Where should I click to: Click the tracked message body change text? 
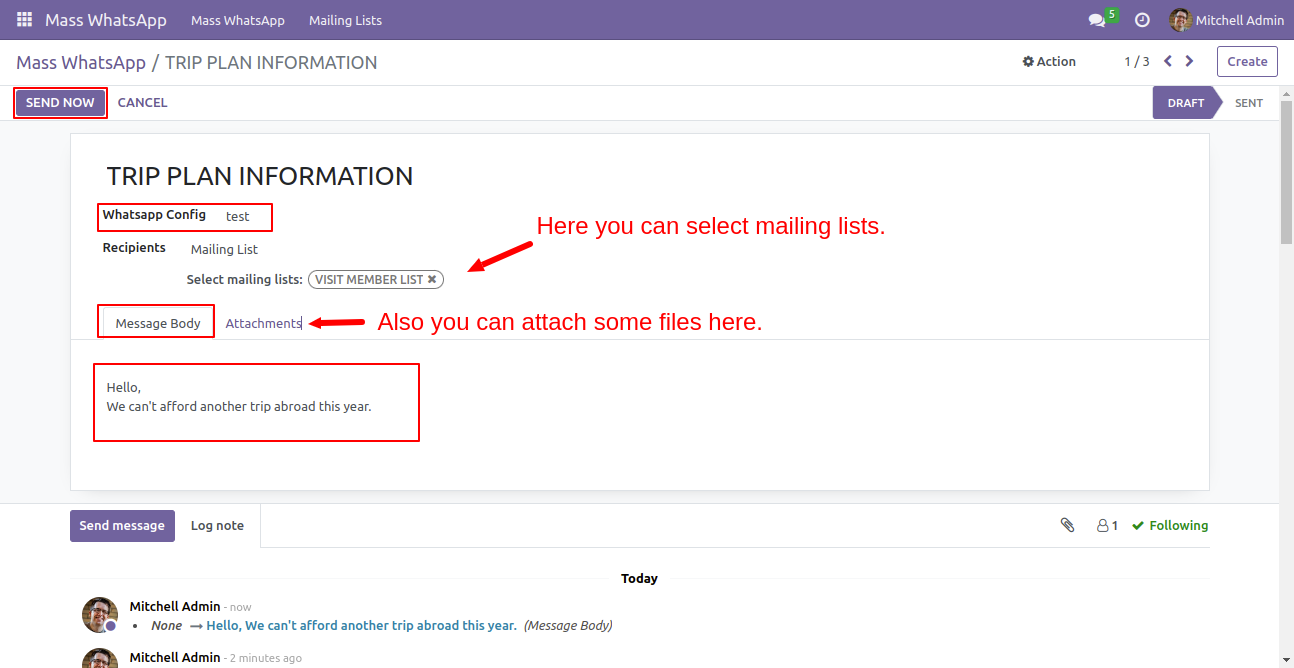(361, 626)
